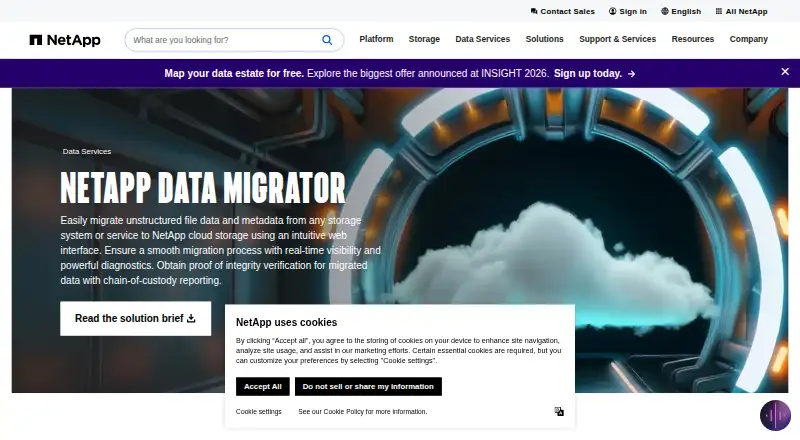Click 'Sign up today.' in the banner
Viewport: 800px width, 440px height.
point(588,74)
